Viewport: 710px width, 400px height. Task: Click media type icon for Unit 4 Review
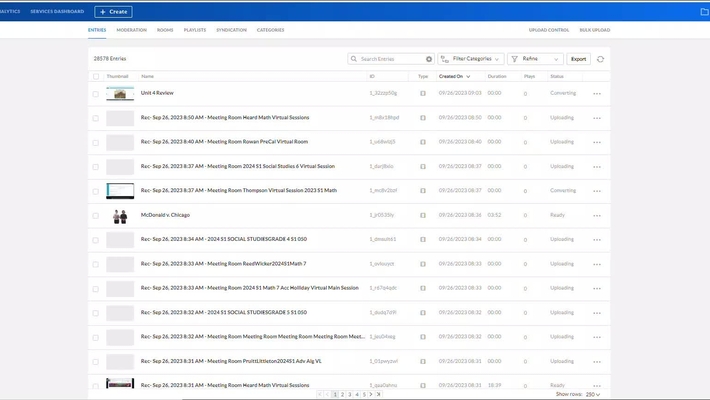tap(423, 93)
